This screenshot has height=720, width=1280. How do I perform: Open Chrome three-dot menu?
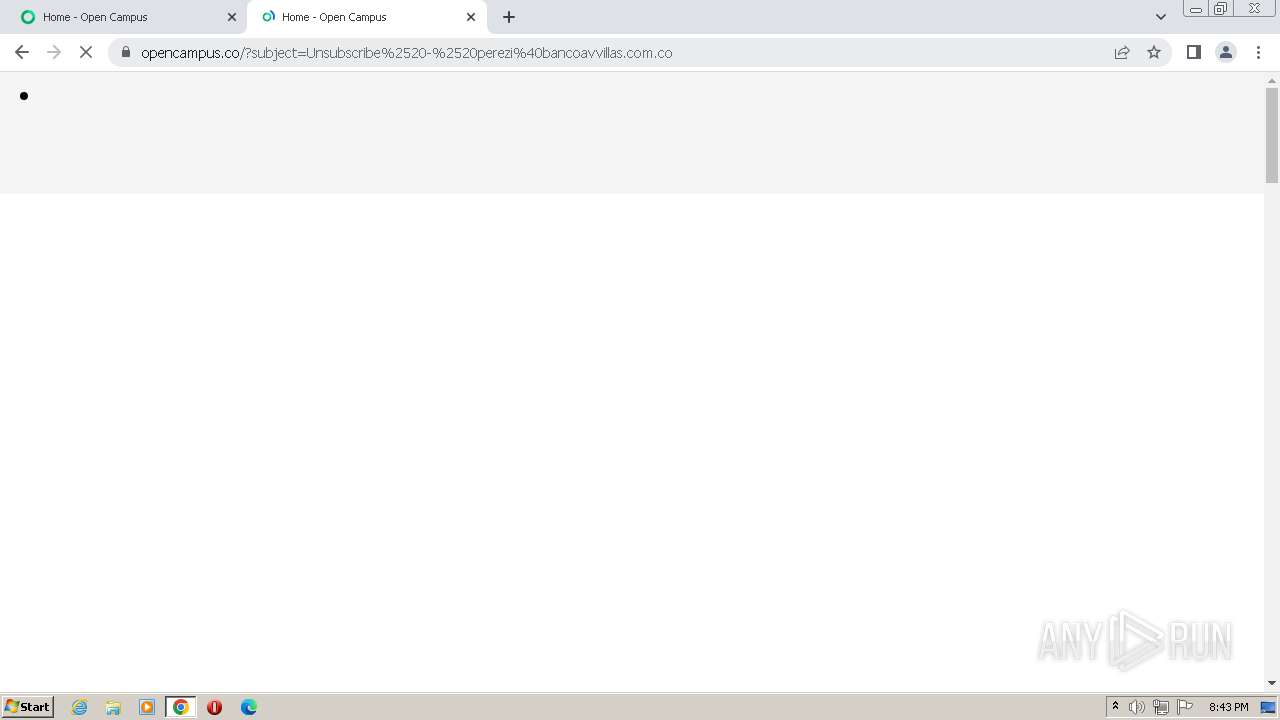1258,52
